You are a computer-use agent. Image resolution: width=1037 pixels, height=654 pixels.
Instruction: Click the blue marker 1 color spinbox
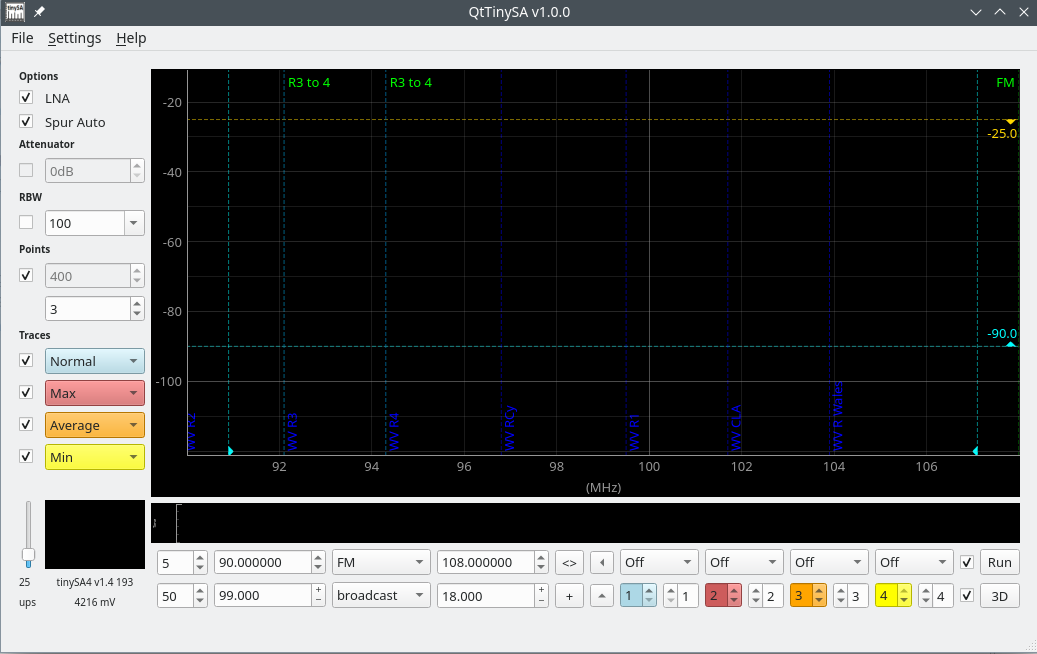638,596
